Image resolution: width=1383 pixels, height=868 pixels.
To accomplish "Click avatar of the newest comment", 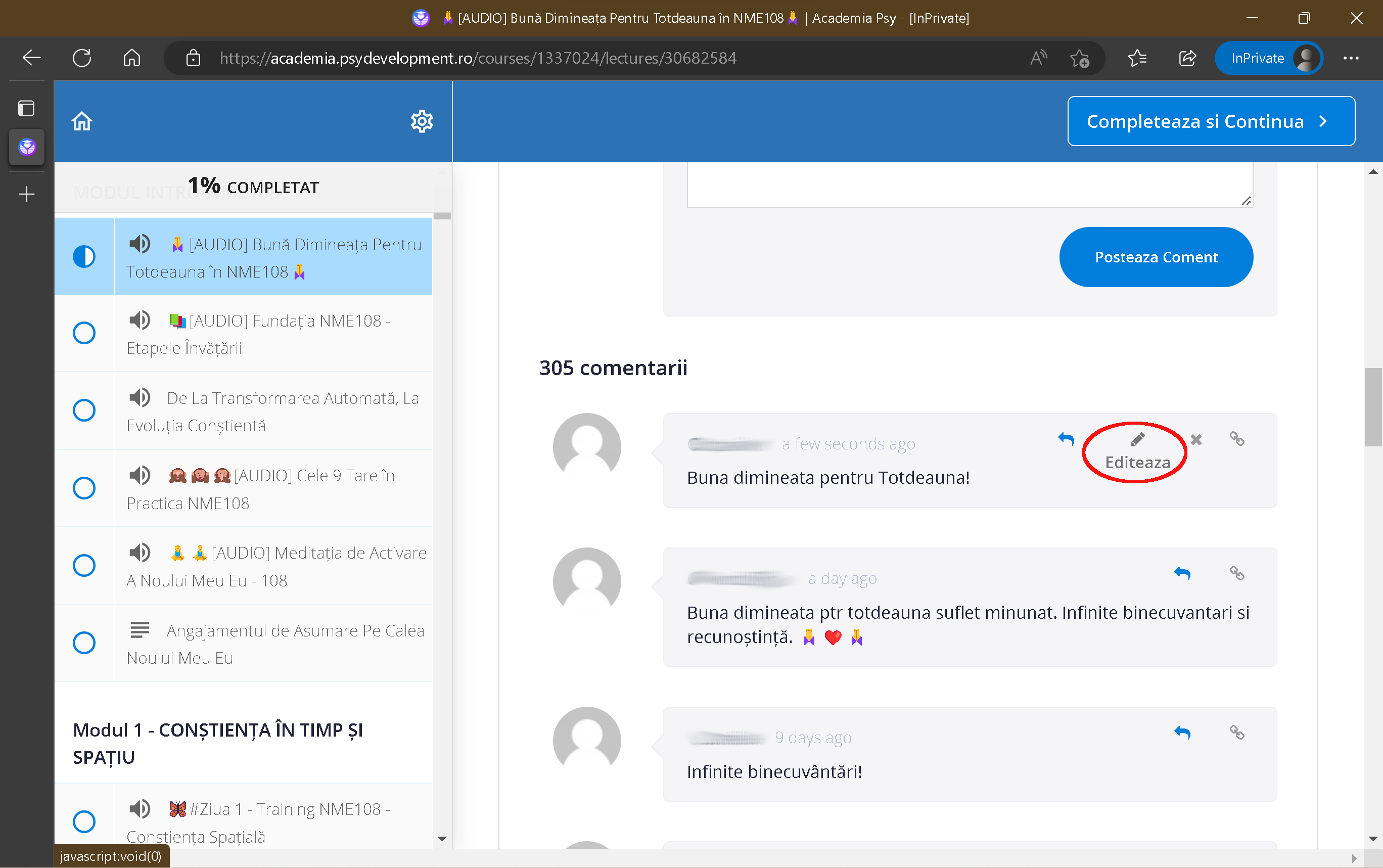I will coord(586,446).
